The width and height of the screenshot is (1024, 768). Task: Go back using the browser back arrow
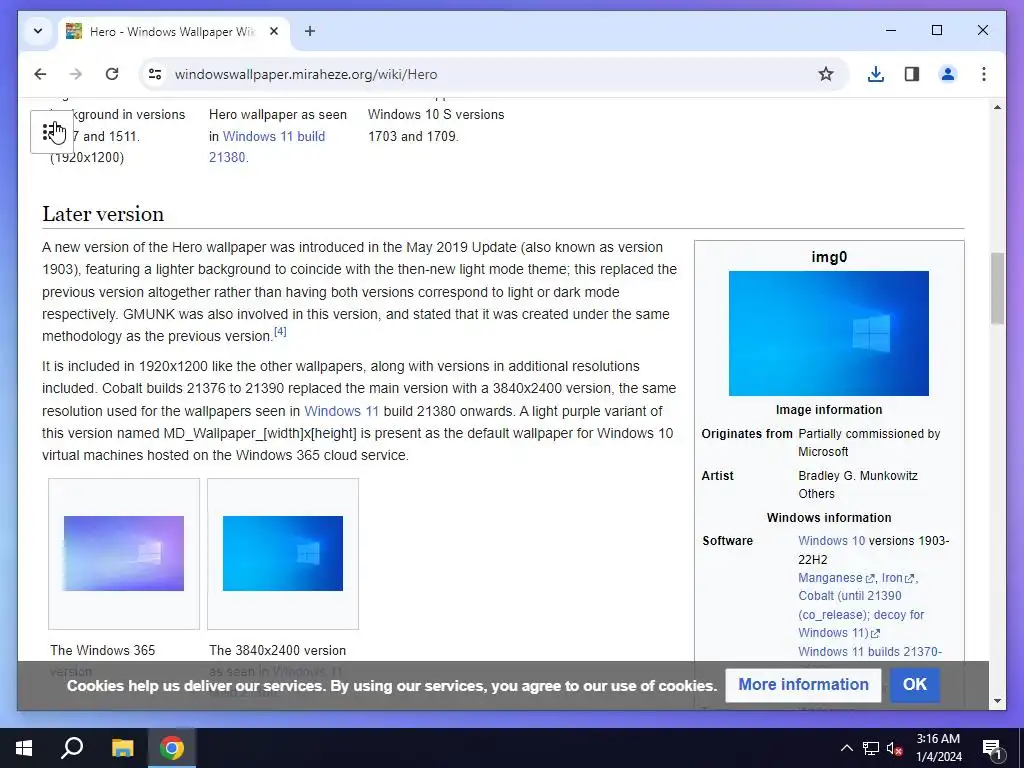pyautogui.click(x=40, y=74)
